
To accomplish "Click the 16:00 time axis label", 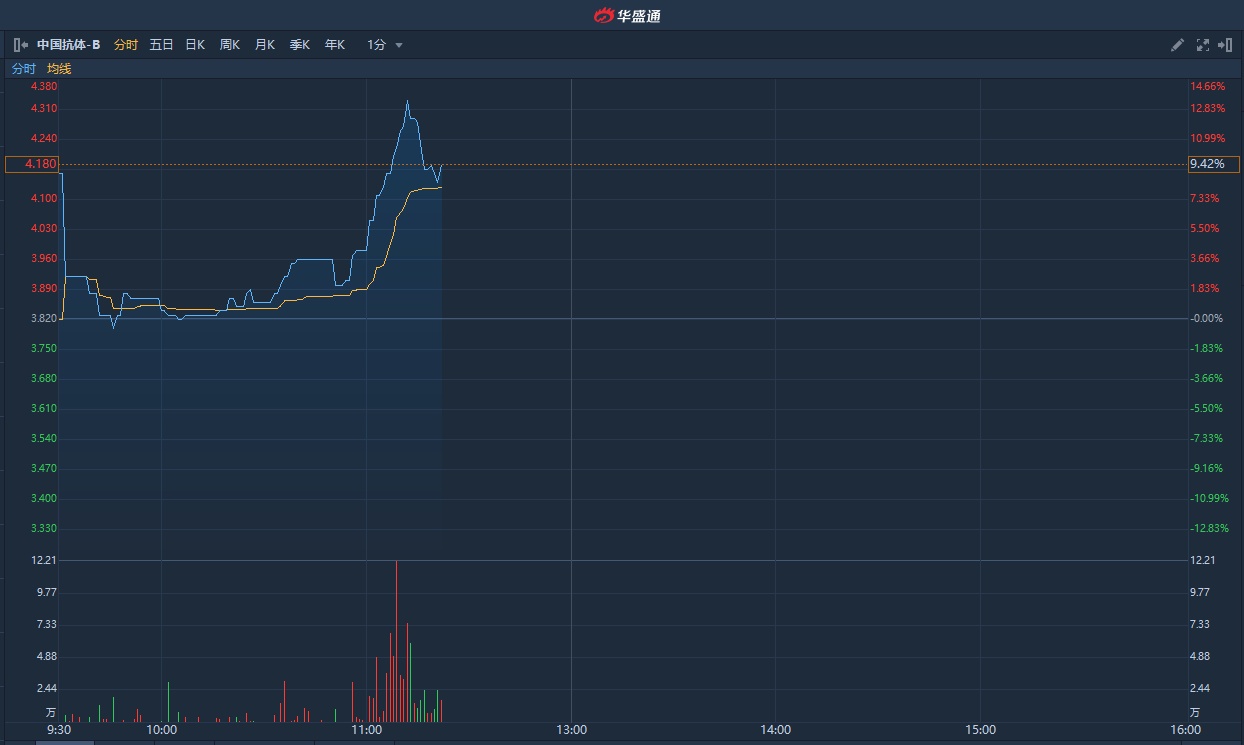I will 1185,730.
